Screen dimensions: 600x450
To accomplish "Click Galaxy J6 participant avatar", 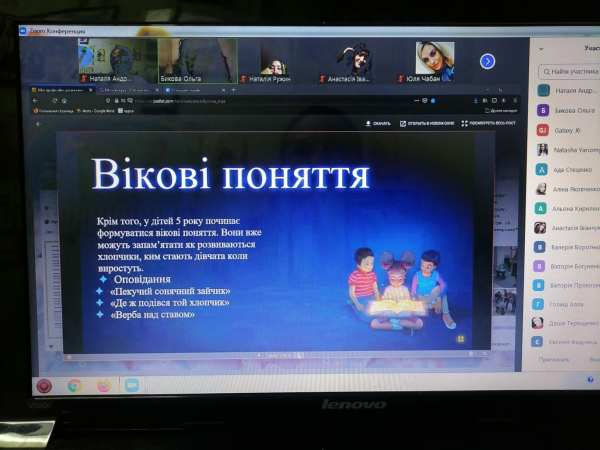I will pyautogui.click(x=541, y=130).
